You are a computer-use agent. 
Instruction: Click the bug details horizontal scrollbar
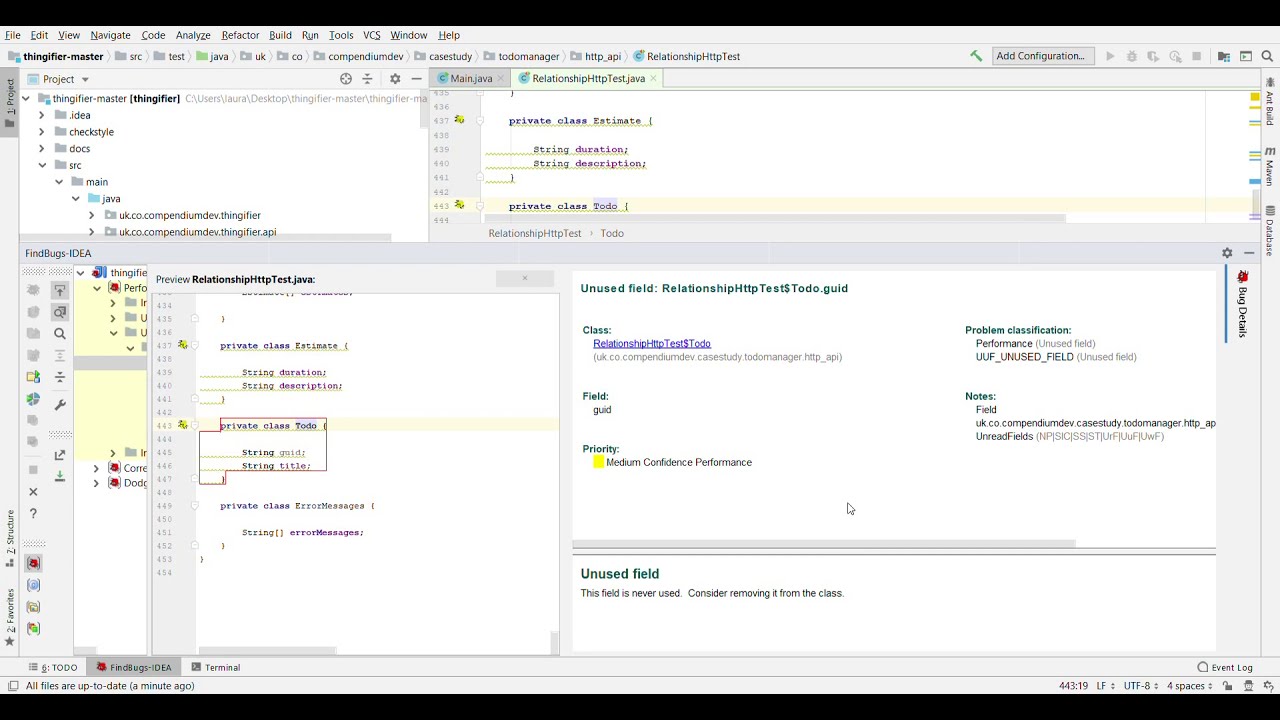[x=824, y=544]
